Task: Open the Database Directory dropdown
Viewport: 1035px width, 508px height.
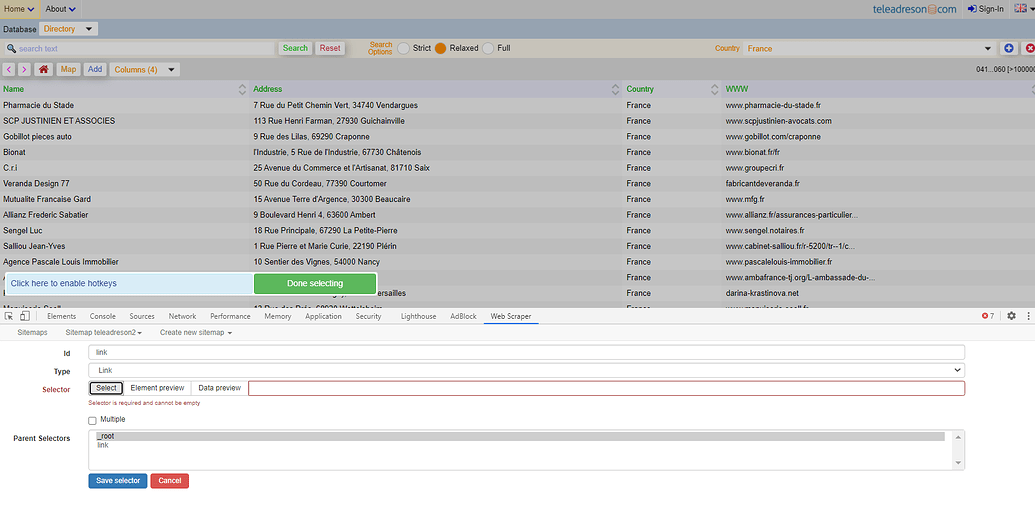Action: click(69, 29)
